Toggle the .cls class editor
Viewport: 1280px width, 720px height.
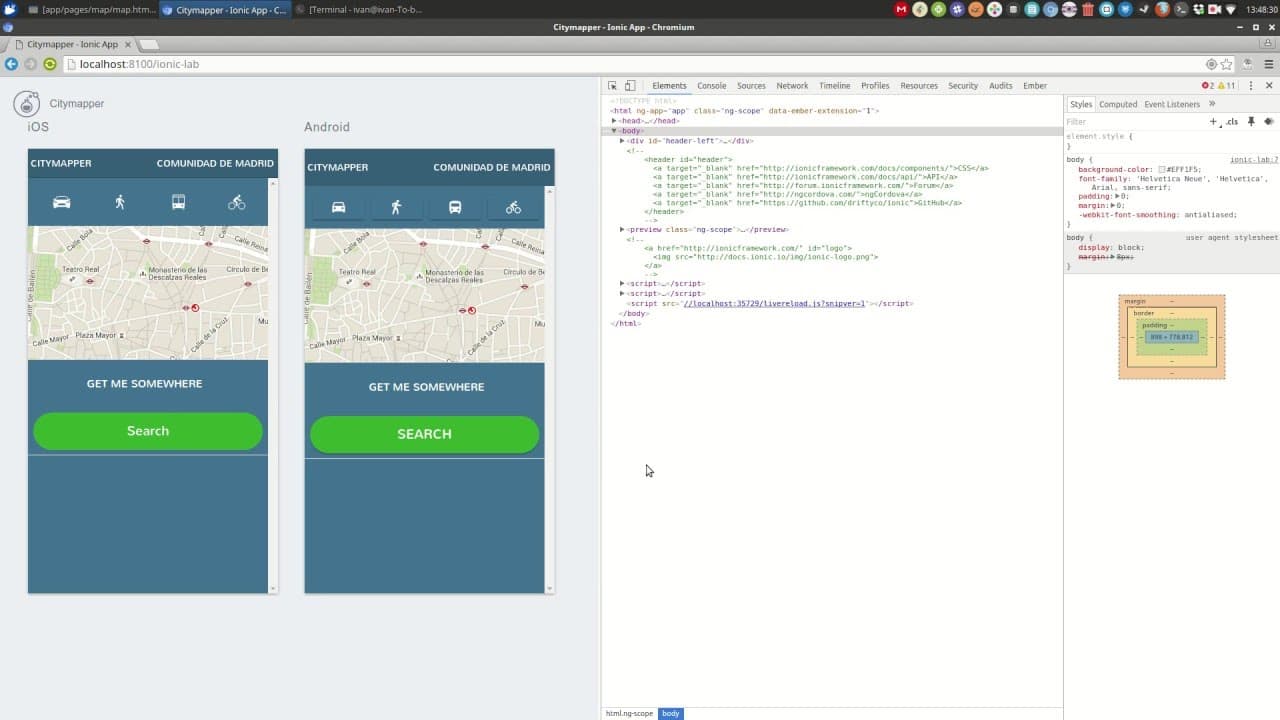pyautogui.click(x=1232, y=122)
